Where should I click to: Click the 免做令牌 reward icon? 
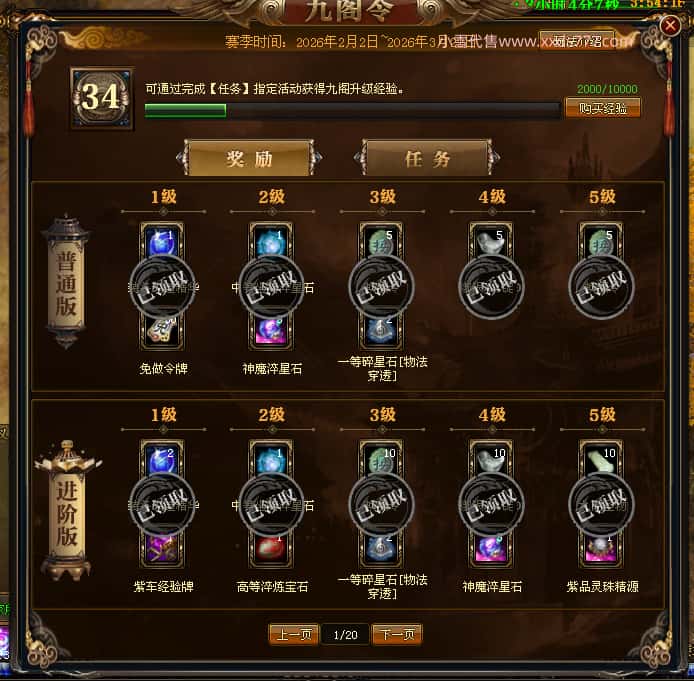[x=162, y=331]
